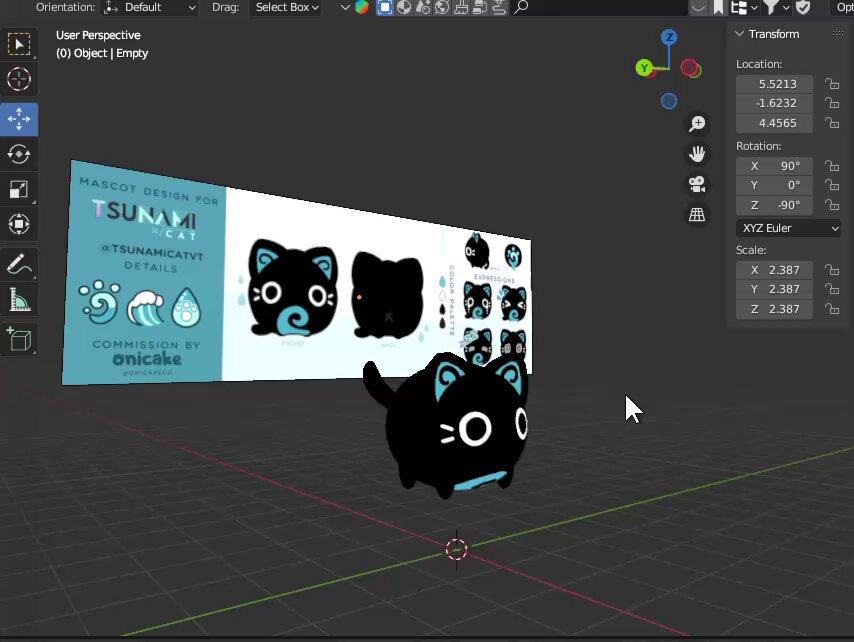
Task: Click the Location Z field 4.4565
Action: click(774, 123)
